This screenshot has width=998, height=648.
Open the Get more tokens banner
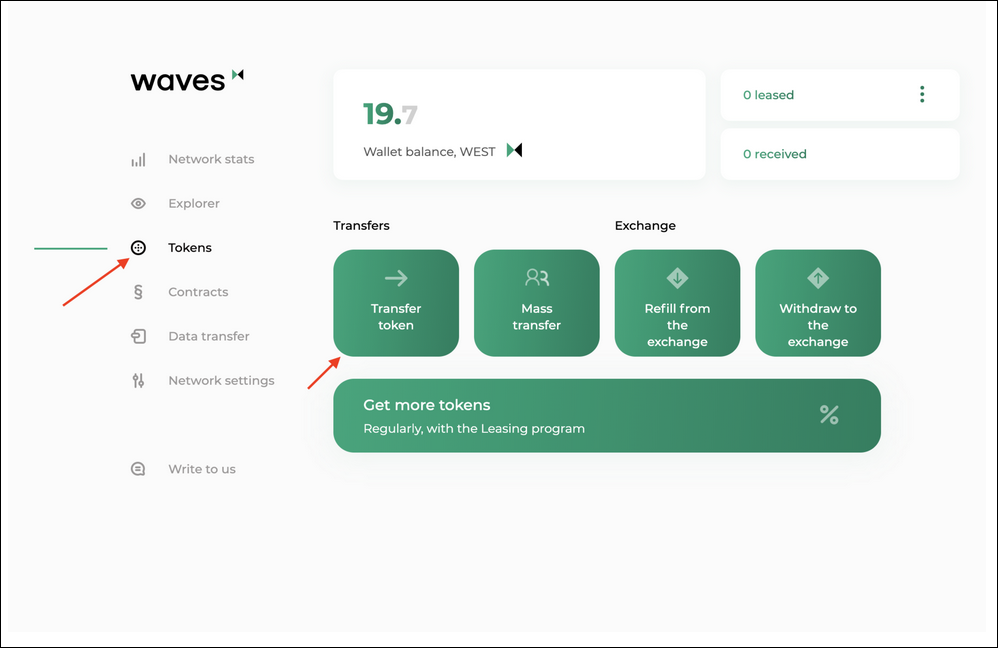pyautogui.click(x=606, y=415)
